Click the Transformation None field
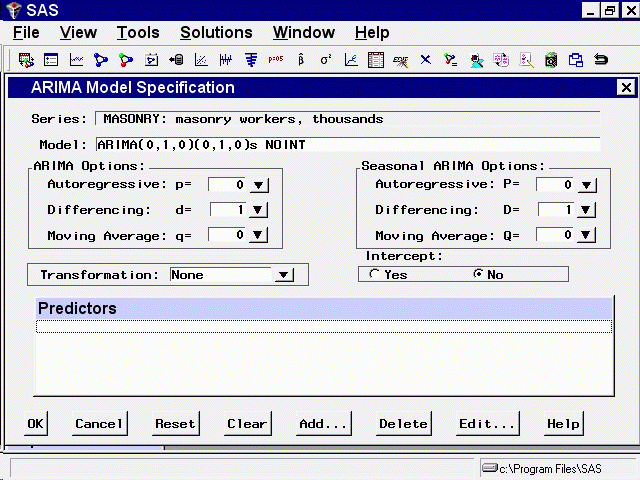The width and height of the screenshot is (640, 480). coord(221,275)
